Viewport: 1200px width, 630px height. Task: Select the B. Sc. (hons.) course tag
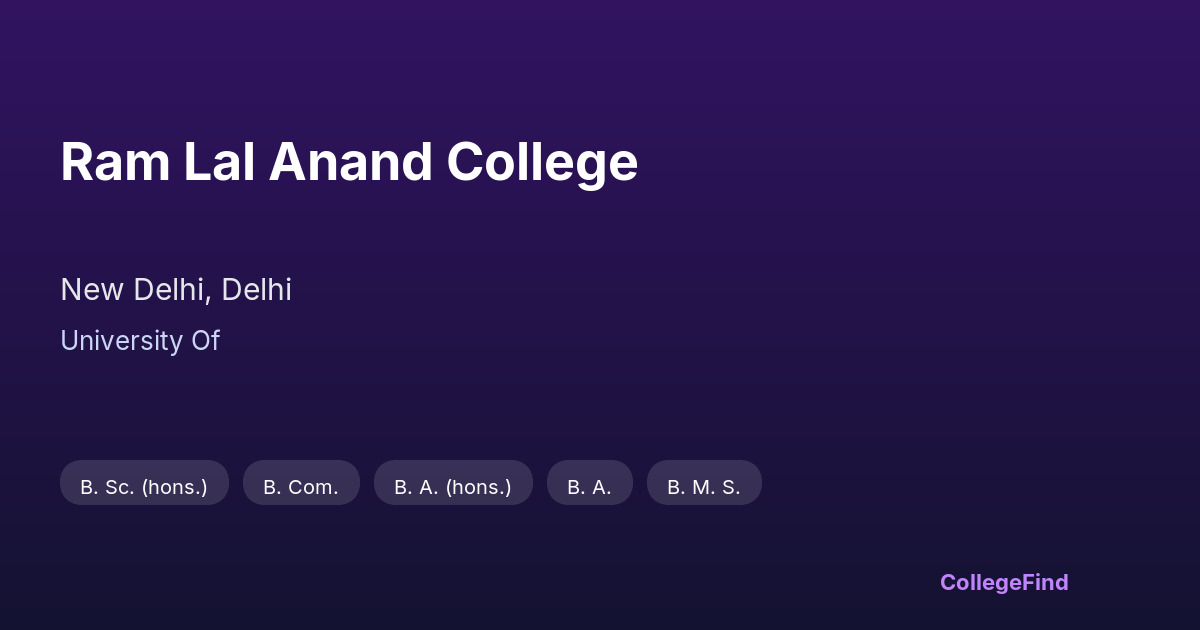coord(144,486)
